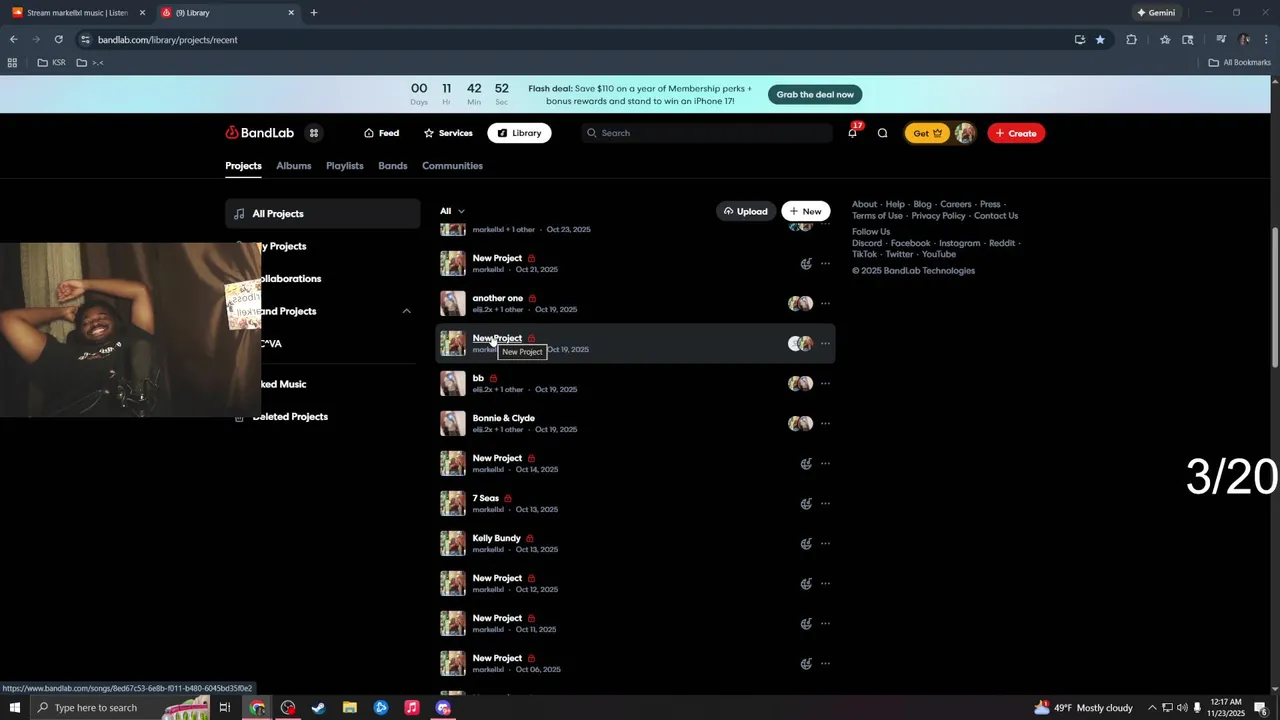This screenshot has height=720, width=1280.
Task: Click revisions icon on Kelly Bundy row
Action: click(x=806, y=543)
